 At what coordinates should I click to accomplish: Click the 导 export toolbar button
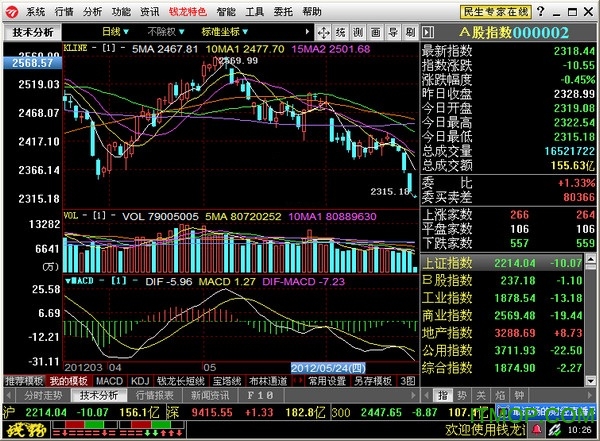coord(393,32)
